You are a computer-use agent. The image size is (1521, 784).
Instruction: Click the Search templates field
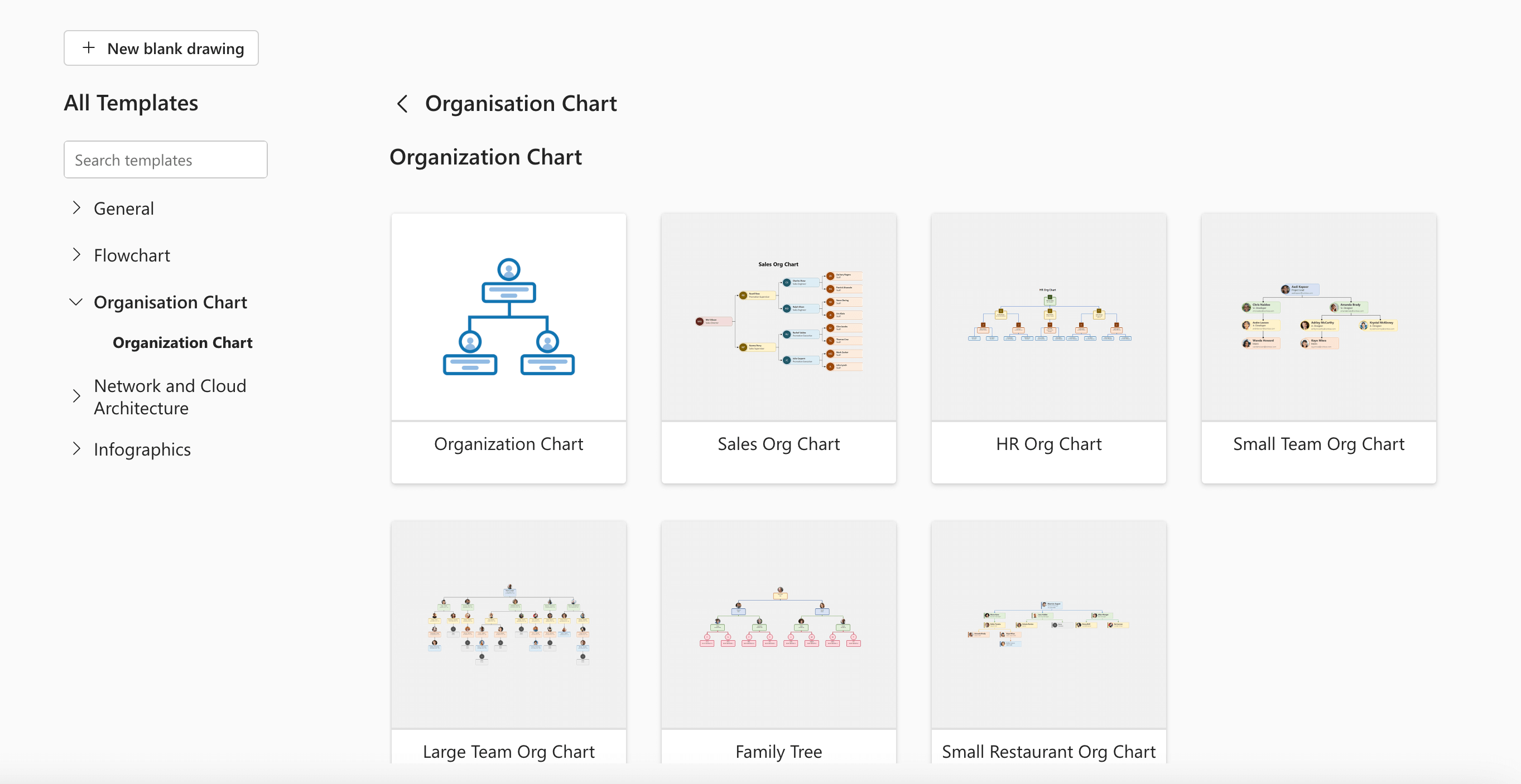click(165, 159)
